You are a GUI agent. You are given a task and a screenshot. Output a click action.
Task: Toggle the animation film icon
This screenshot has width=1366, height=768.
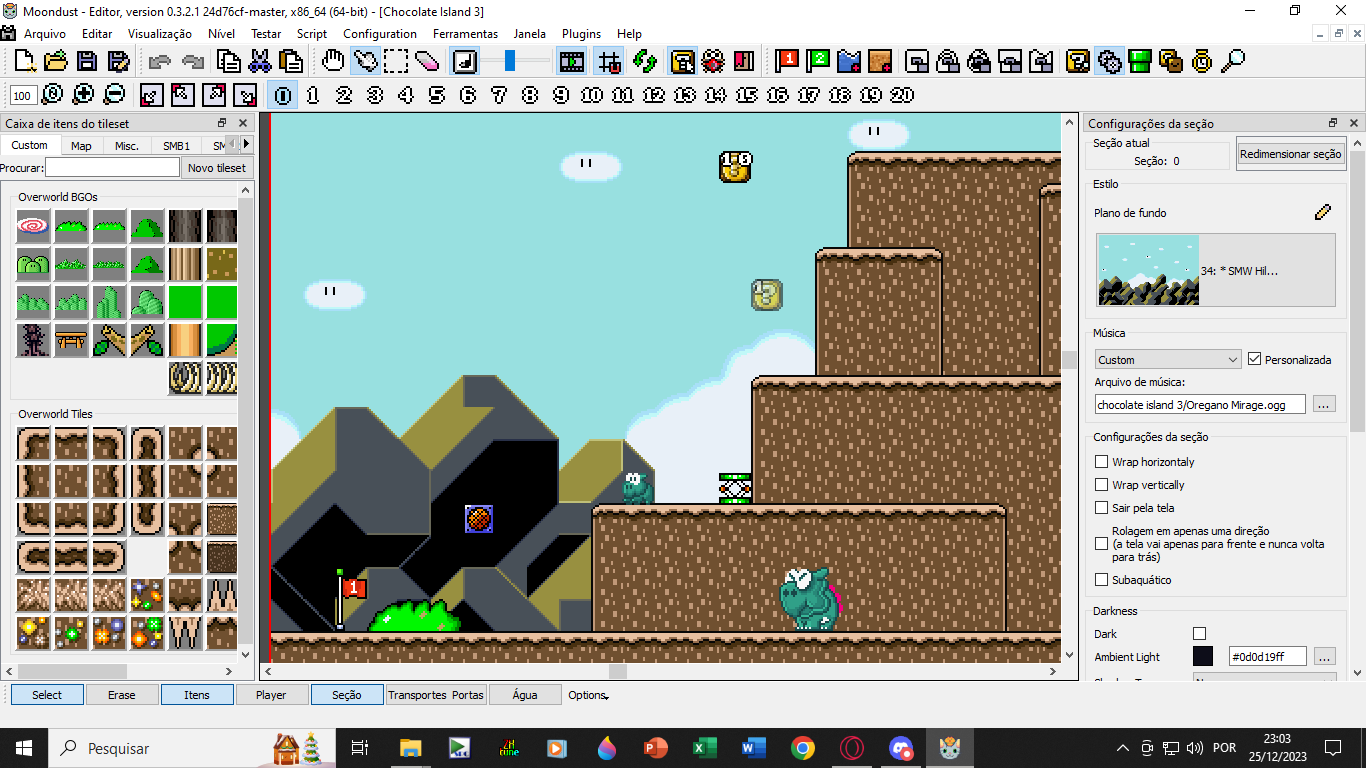tap(572, 61)
